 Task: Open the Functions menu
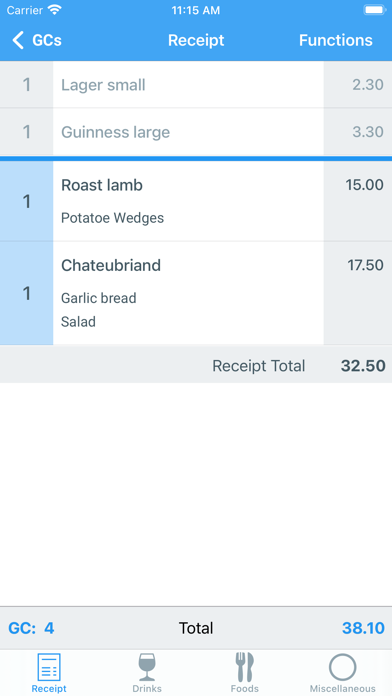coord(336,40)
